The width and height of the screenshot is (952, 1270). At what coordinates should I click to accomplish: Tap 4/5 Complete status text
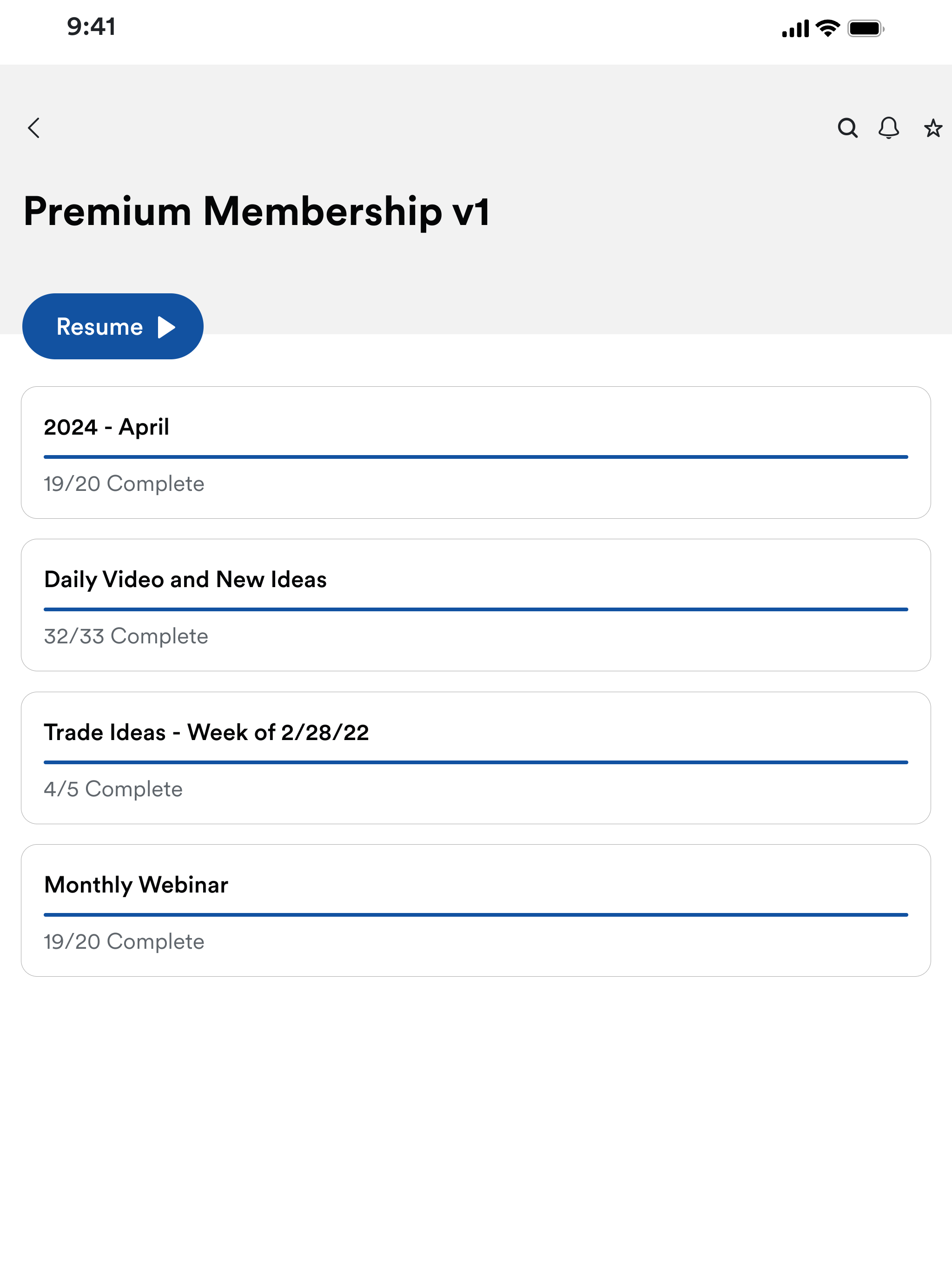pyautogui.click(x=113, y=789)
